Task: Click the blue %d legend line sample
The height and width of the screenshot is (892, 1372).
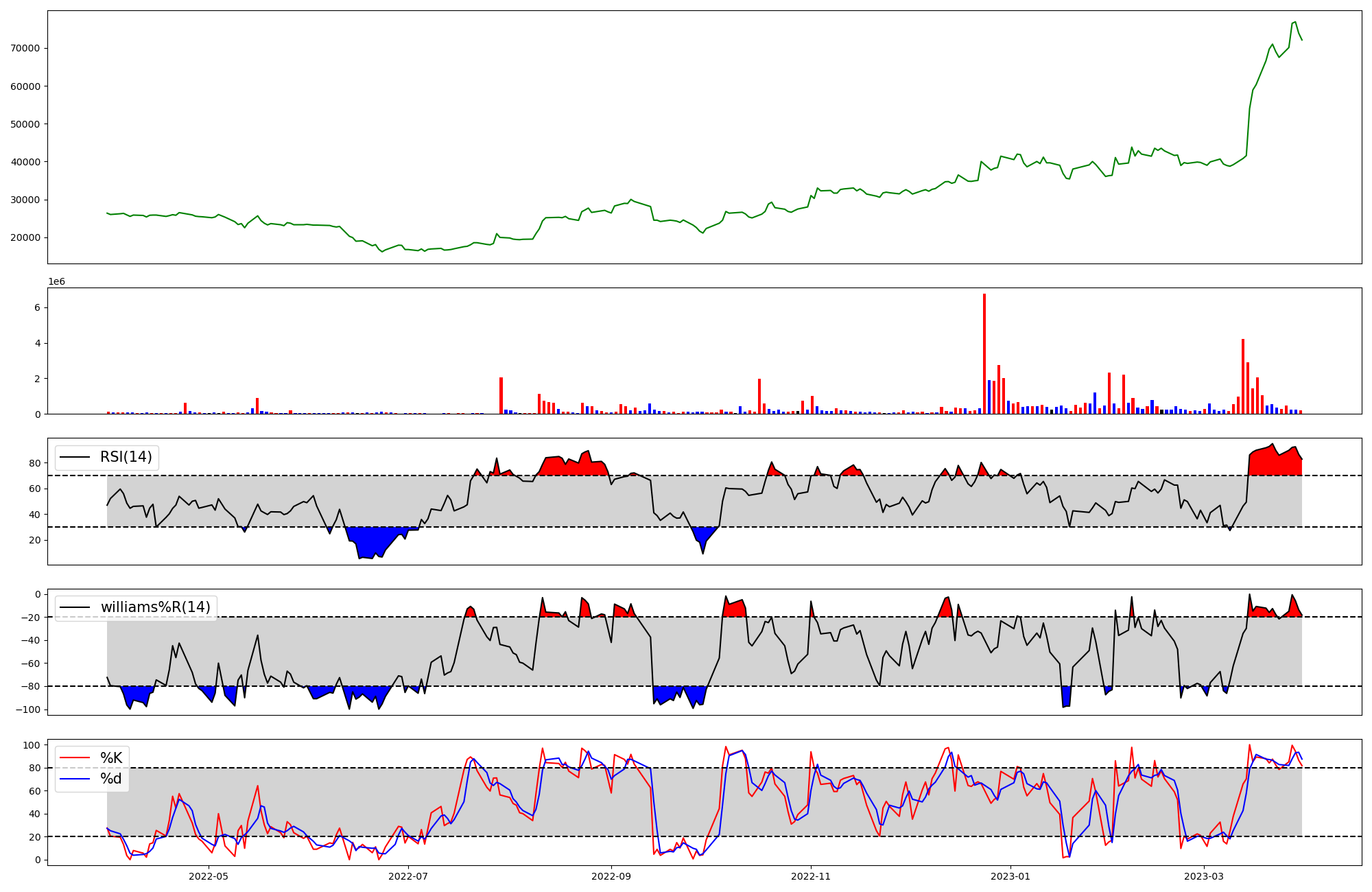Action: 75,779
